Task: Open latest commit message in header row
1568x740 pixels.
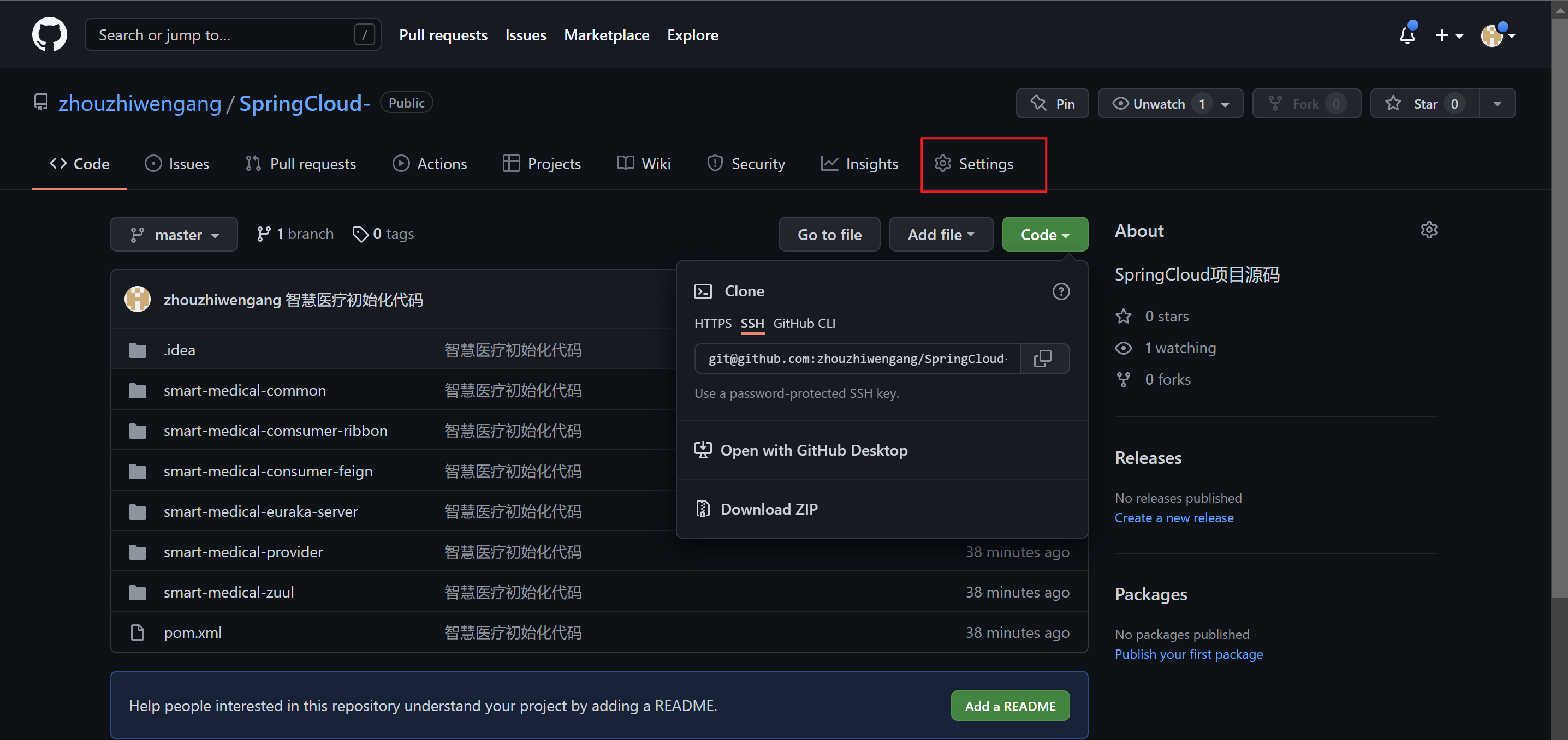Action: click(354, 300)
